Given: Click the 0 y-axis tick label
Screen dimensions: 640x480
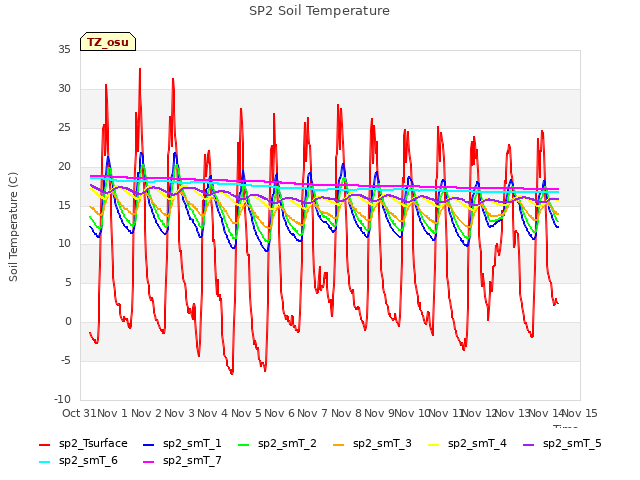Looking at the screenshot, I should [68, 322].
